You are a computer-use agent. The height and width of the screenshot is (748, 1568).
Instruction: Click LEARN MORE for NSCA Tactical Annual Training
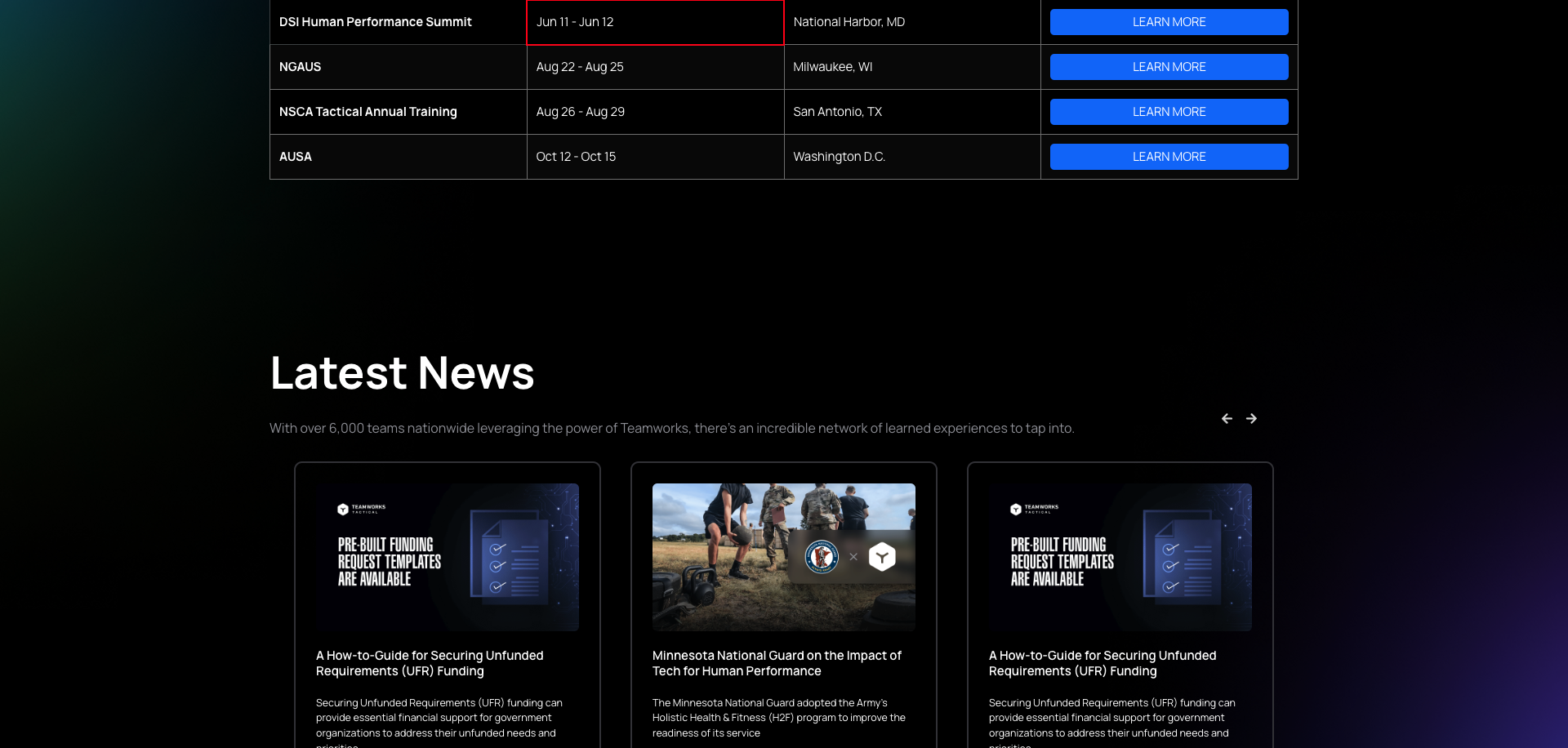coord(1169,111)
